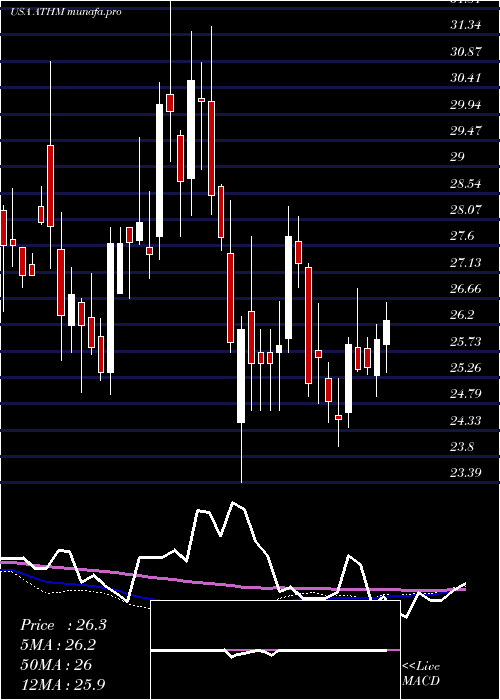
Task: Click inside the MACD inset box
Action: click(275, 650)
